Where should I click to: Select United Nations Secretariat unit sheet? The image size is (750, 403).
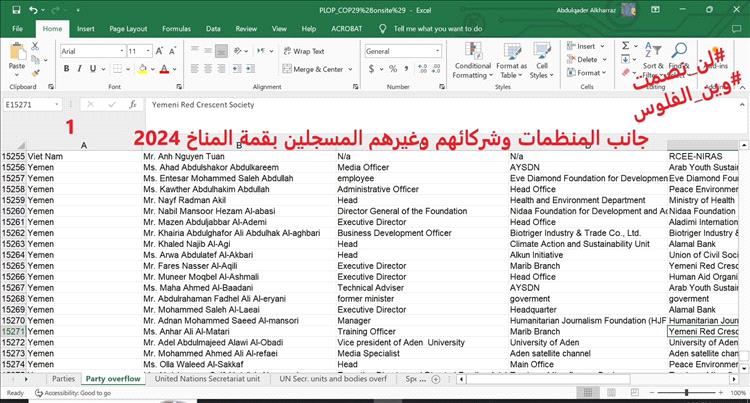coord(207,379)
